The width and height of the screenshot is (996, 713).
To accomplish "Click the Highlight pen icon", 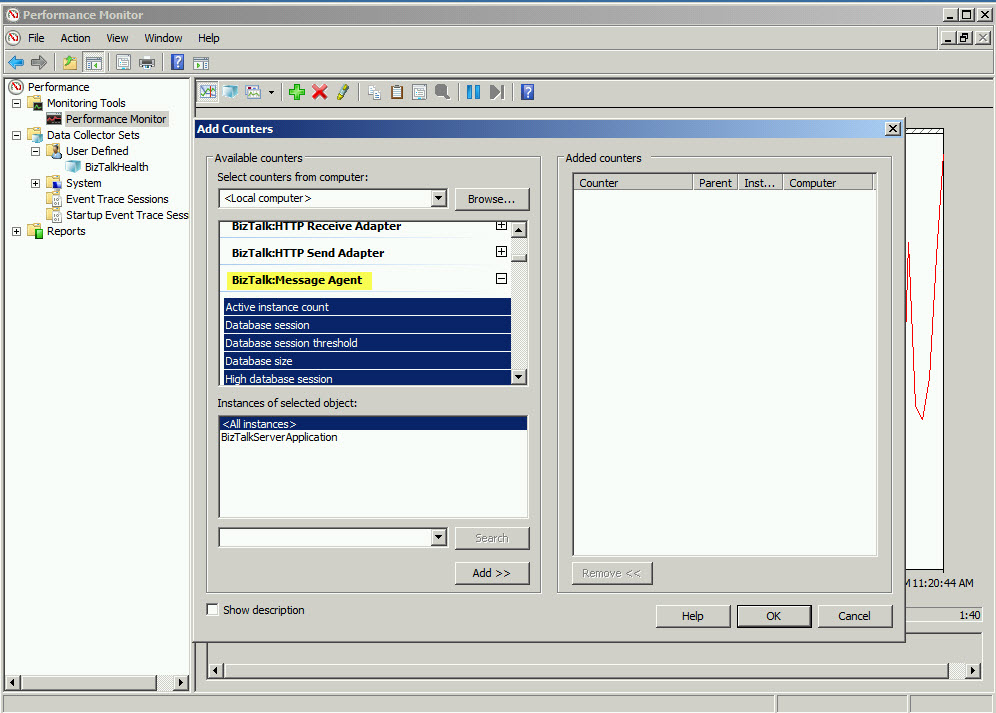I will tap(343, 92).
